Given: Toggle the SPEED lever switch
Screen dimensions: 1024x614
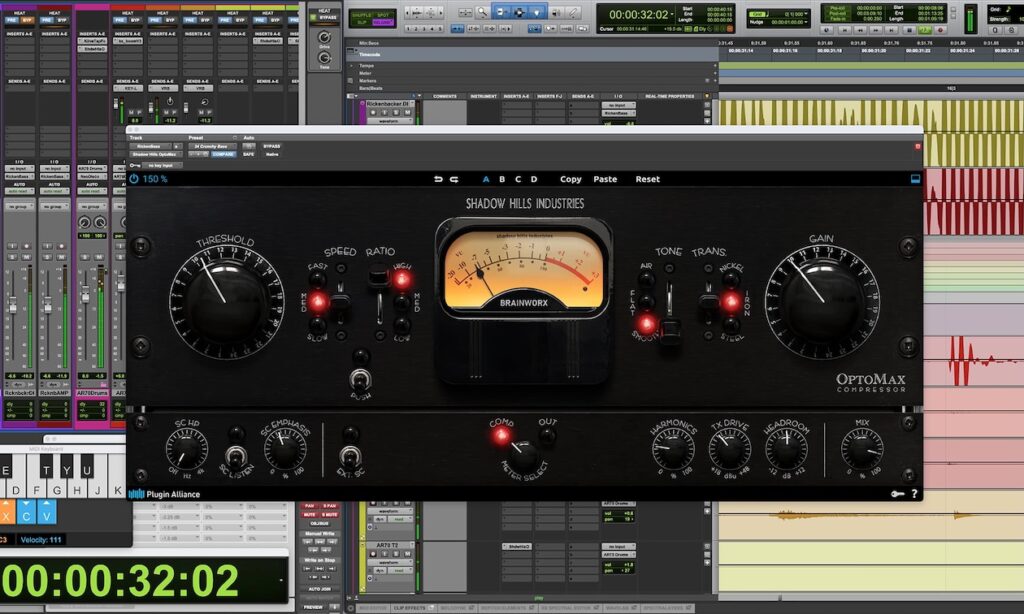Looking at the screenshot, I should 340,302.
